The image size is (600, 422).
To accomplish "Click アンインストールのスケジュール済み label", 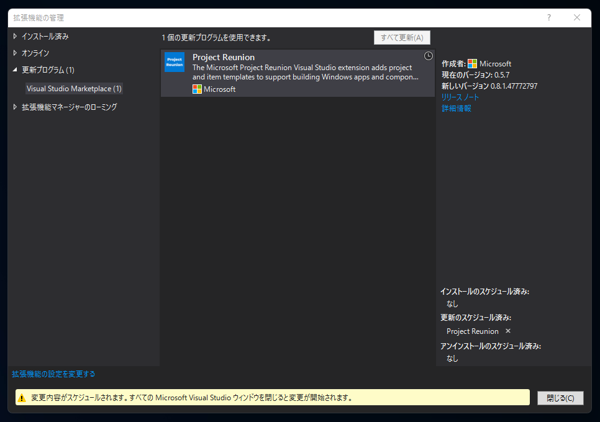I will [x=491, y=346].
